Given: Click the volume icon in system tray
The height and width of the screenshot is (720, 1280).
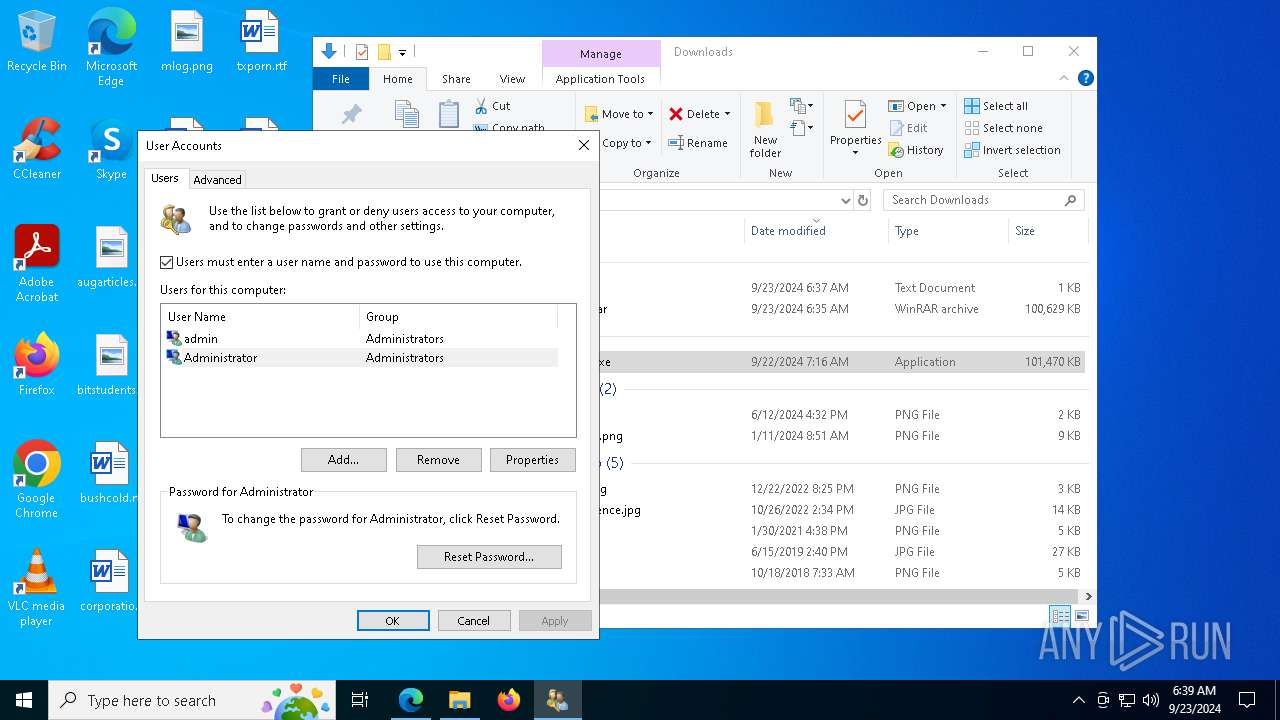Looking at the screenshot, I should click(x=1151, y=700).
